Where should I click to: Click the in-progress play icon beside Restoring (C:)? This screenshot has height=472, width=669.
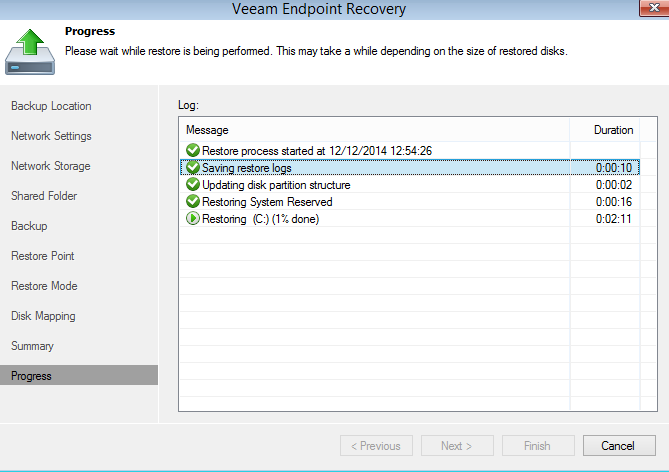click(x=193, y=219)
